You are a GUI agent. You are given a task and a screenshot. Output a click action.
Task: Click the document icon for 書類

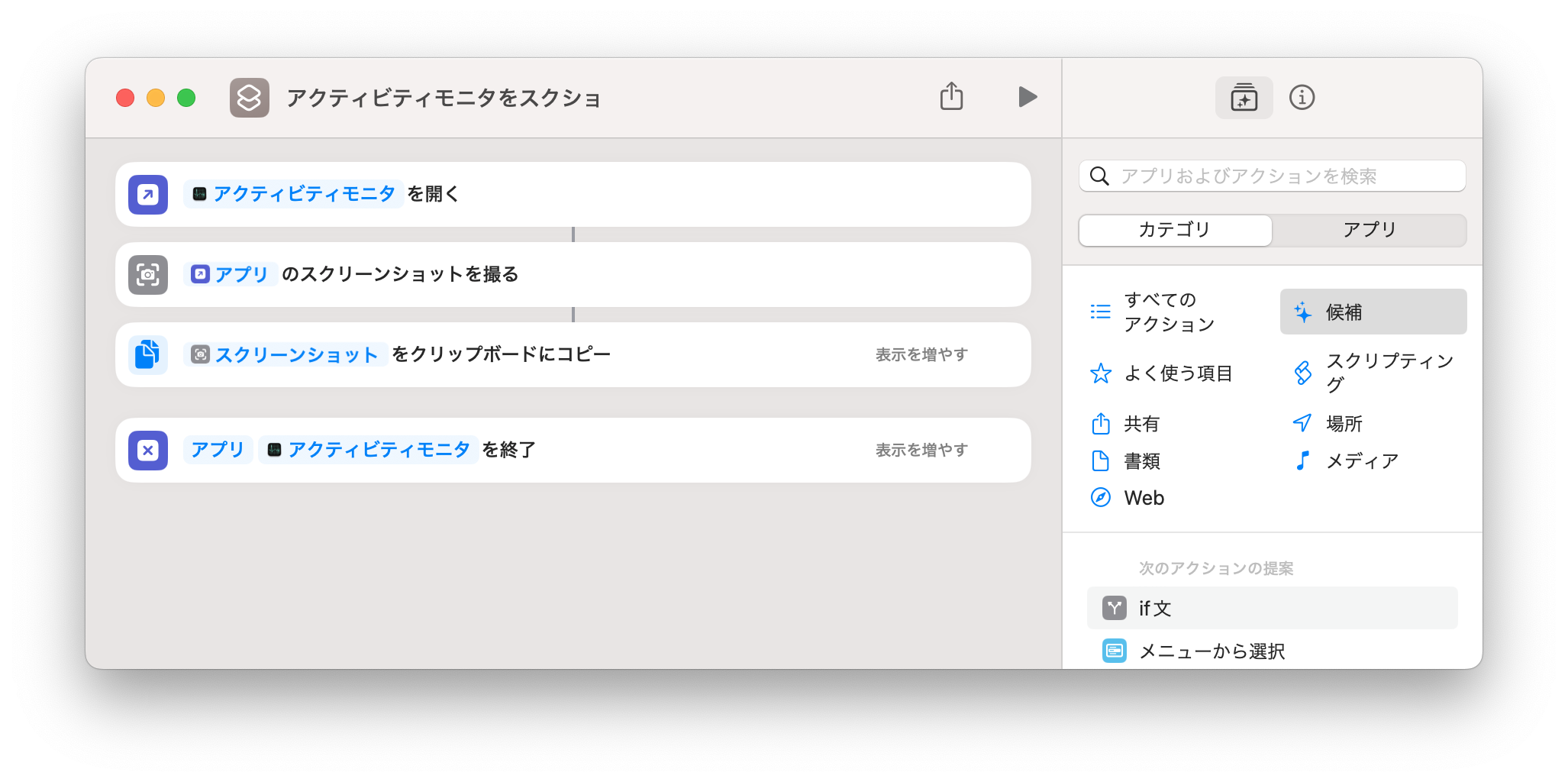point(1100,460)
